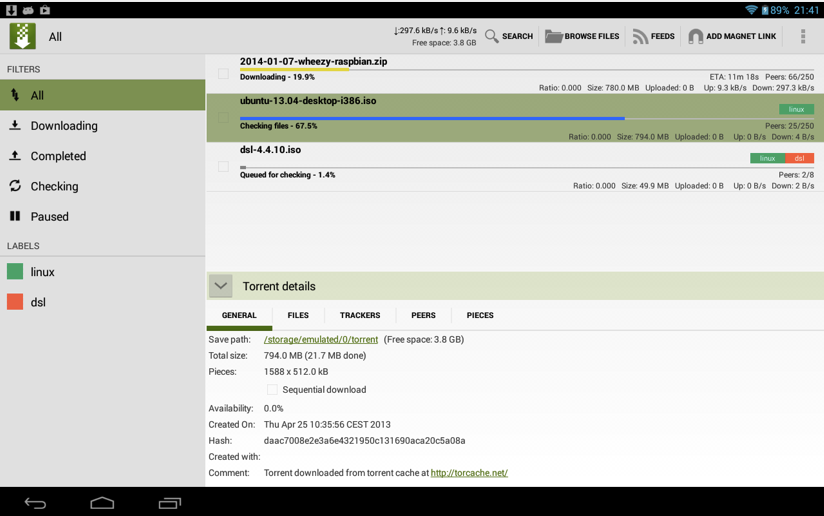Show torrents in Checking state
This screenshot has width=824, height=516.
click(x=54, y=186)
